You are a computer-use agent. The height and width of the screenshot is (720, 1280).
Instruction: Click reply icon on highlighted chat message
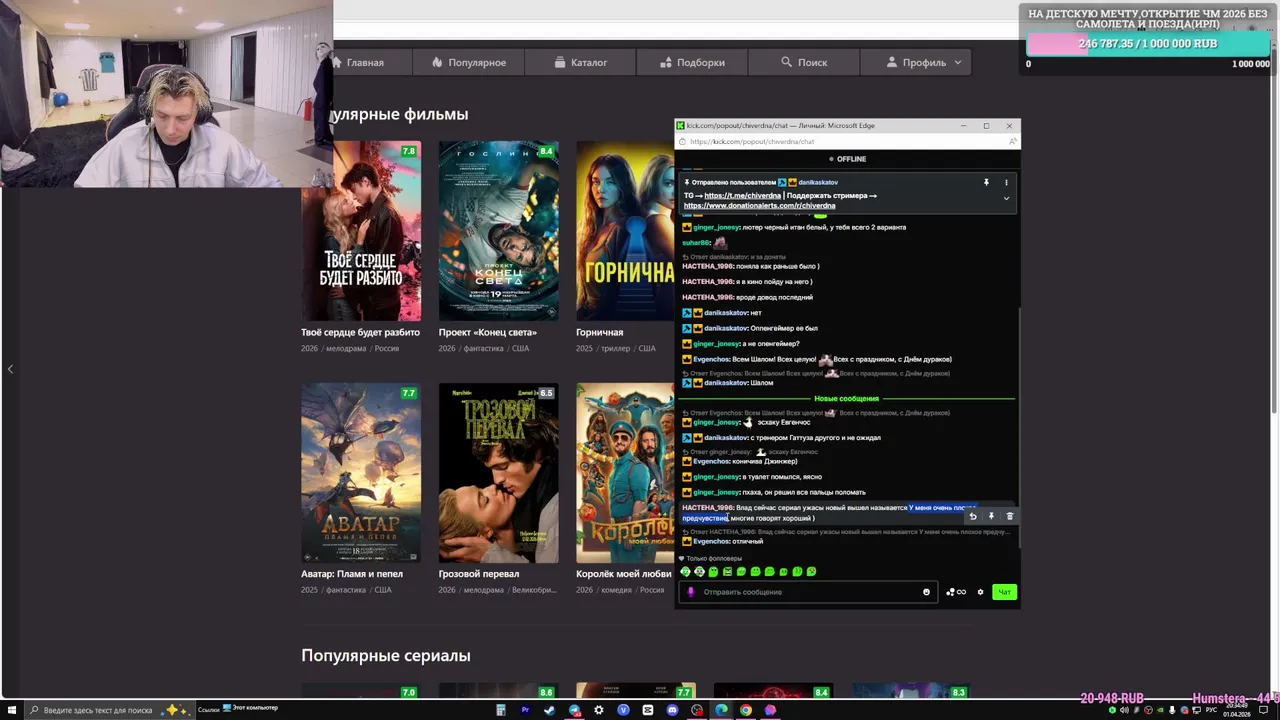(x=973, y=516)
